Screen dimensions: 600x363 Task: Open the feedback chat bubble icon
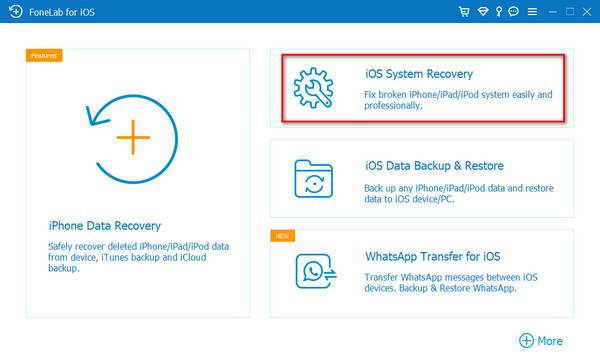coord(514,12)
